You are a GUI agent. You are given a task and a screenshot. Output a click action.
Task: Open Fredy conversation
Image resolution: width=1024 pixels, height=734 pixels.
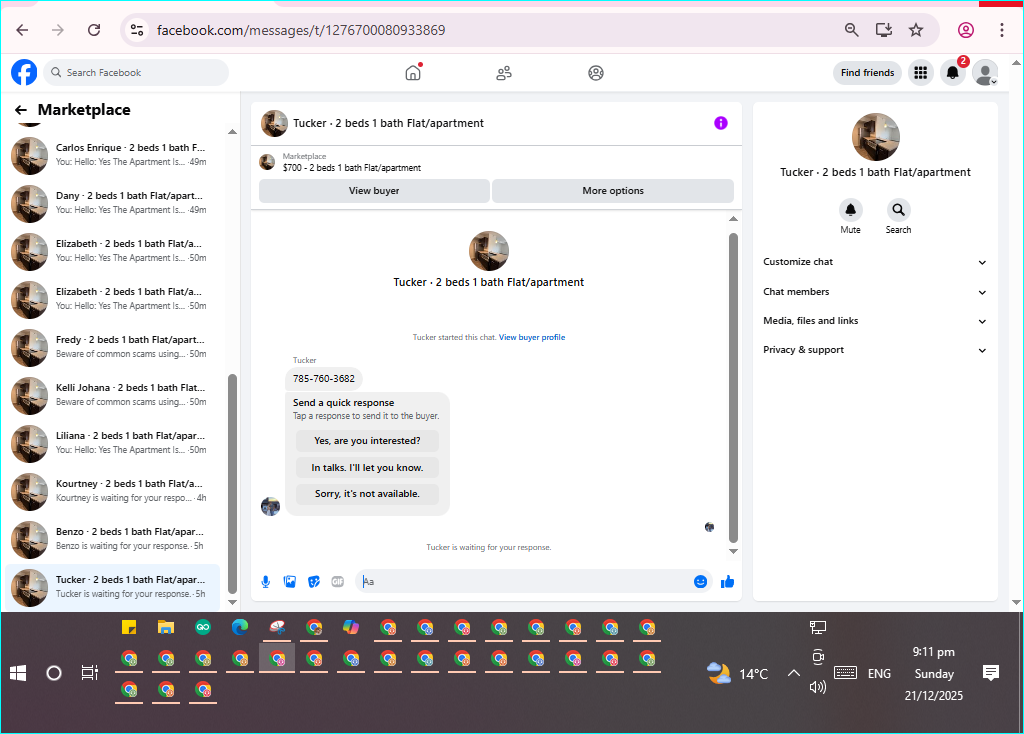click(x=112, y=347)
